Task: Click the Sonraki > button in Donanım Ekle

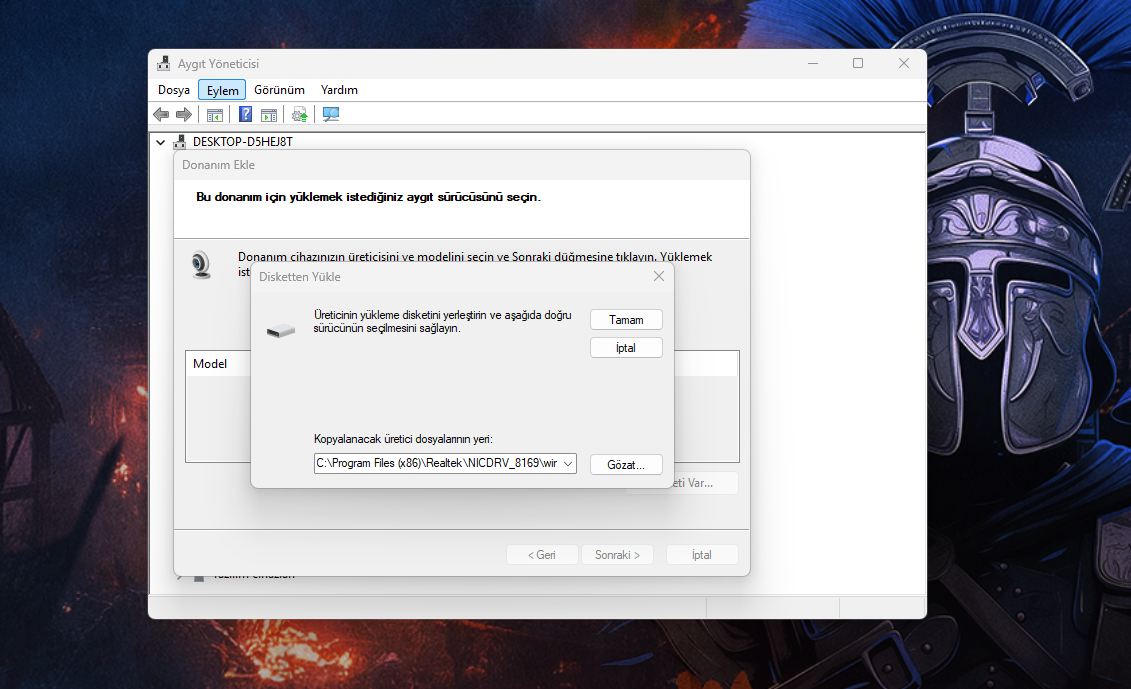Action: tap(617, 555)
